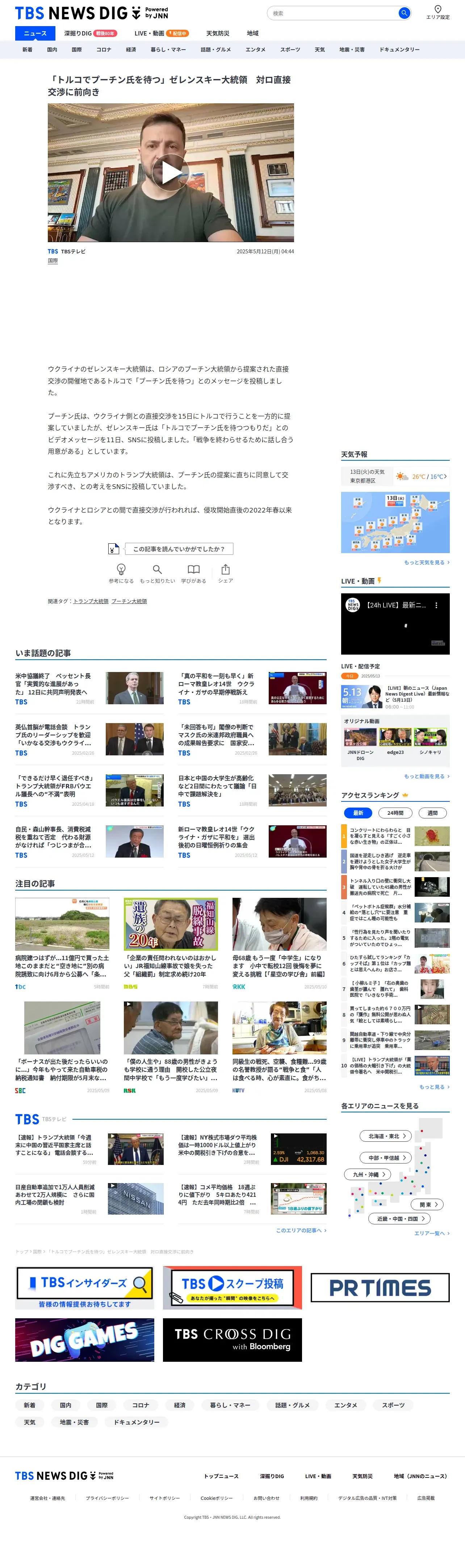The width and height of the screenshot is (465, 1568).
Task: Follow もっと動画を見る link
Action: (427, 777)
